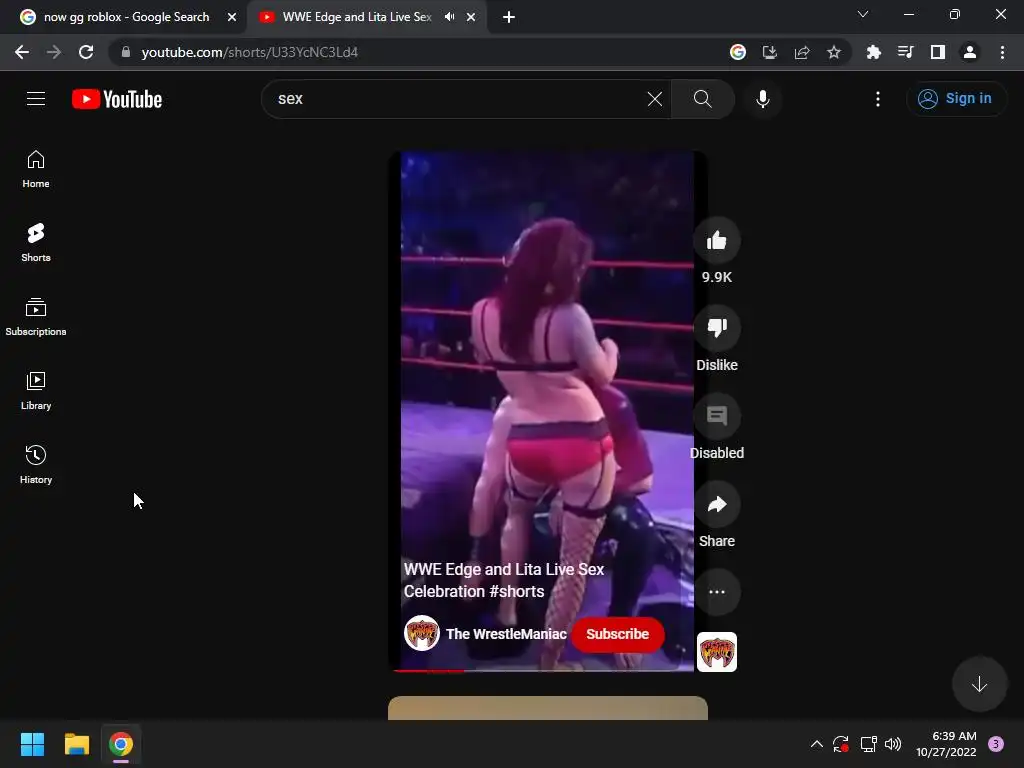Open History in the sidebar
1024x768 pixels.
36,464
